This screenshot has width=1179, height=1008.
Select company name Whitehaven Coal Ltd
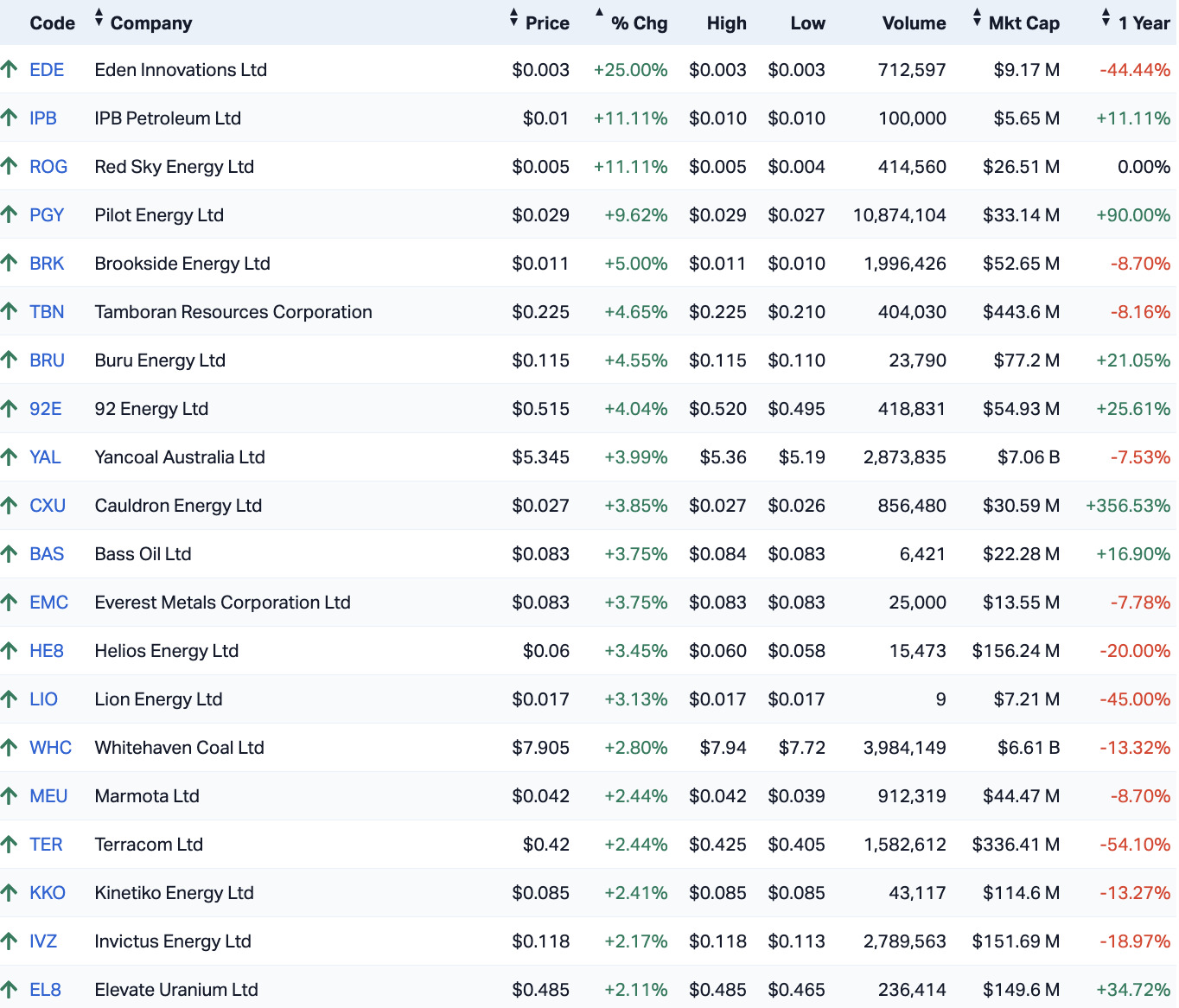click(x=180, y=748)
